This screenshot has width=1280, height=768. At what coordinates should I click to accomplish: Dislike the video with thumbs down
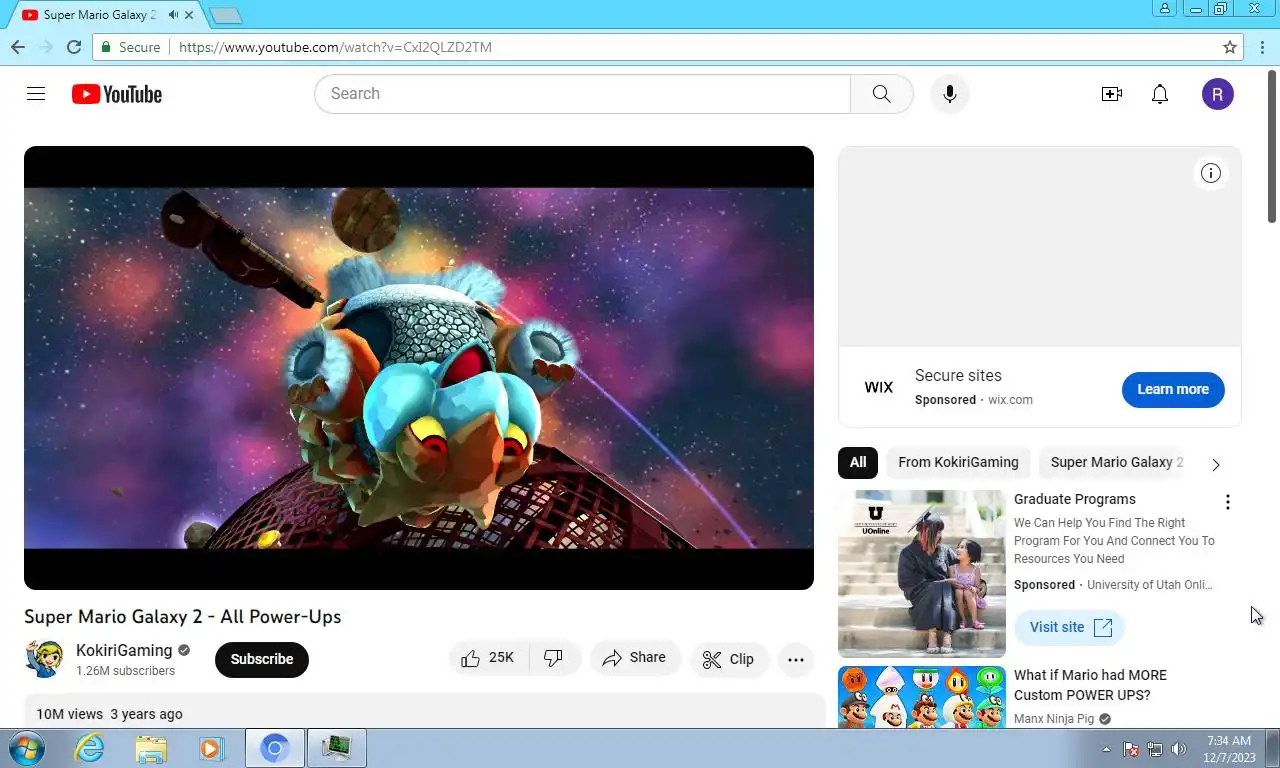[x=554, y=658]
